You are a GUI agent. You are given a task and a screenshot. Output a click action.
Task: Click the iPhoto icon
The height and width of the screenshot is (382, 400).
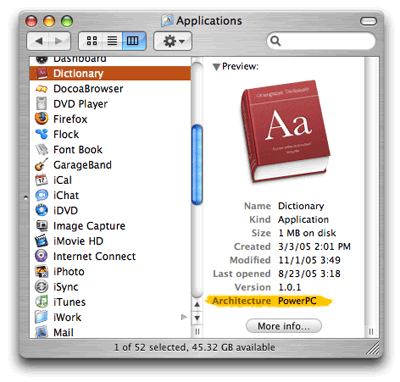click(42, 271)
